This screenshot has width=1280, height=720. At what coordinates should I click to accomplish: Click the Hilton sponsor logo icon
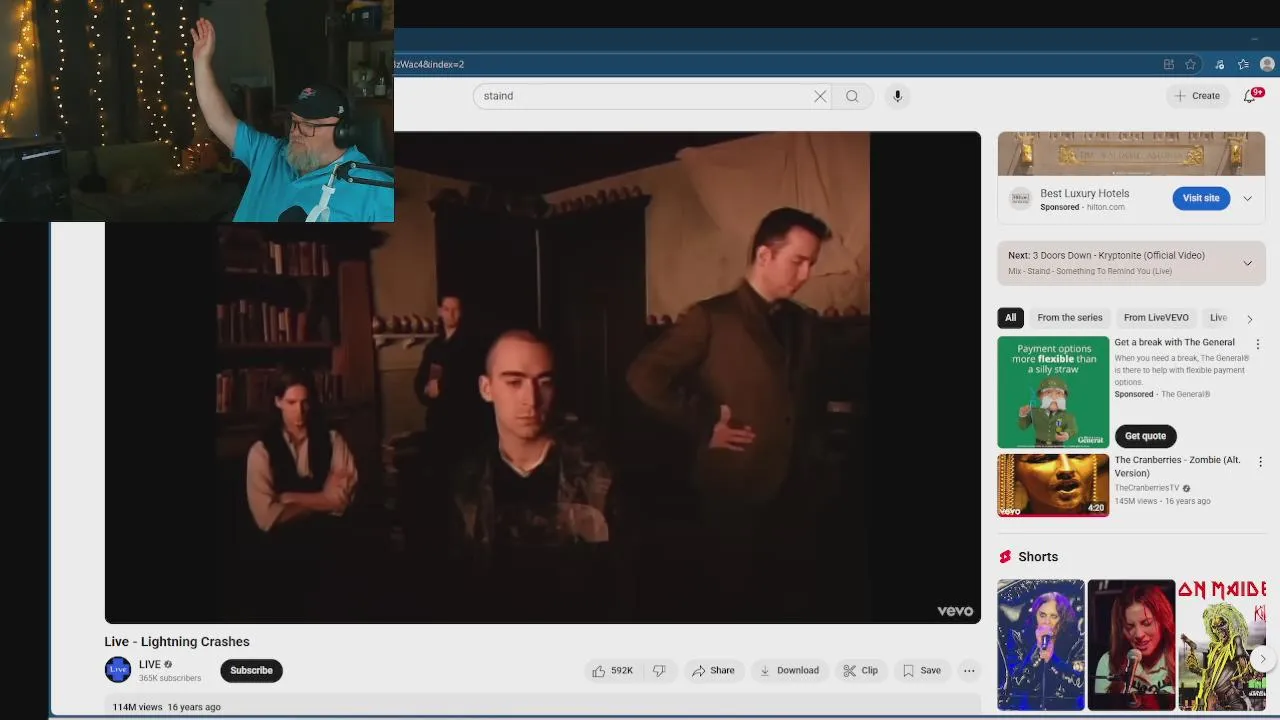(x=1020, y=198)
